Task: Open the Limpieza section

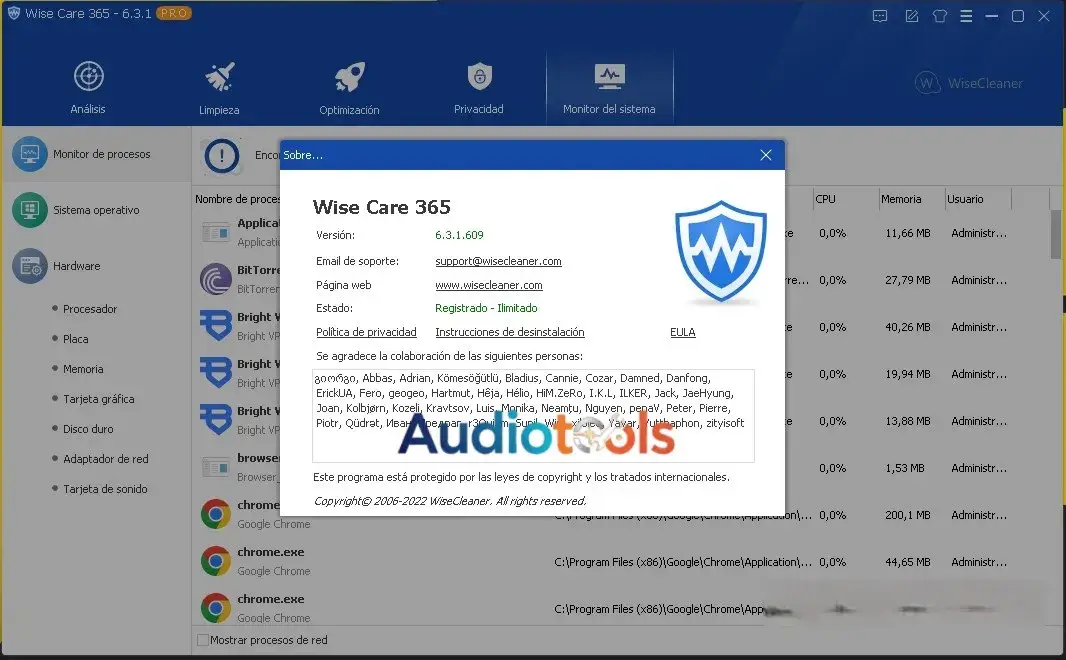Action: coord(219,87)
